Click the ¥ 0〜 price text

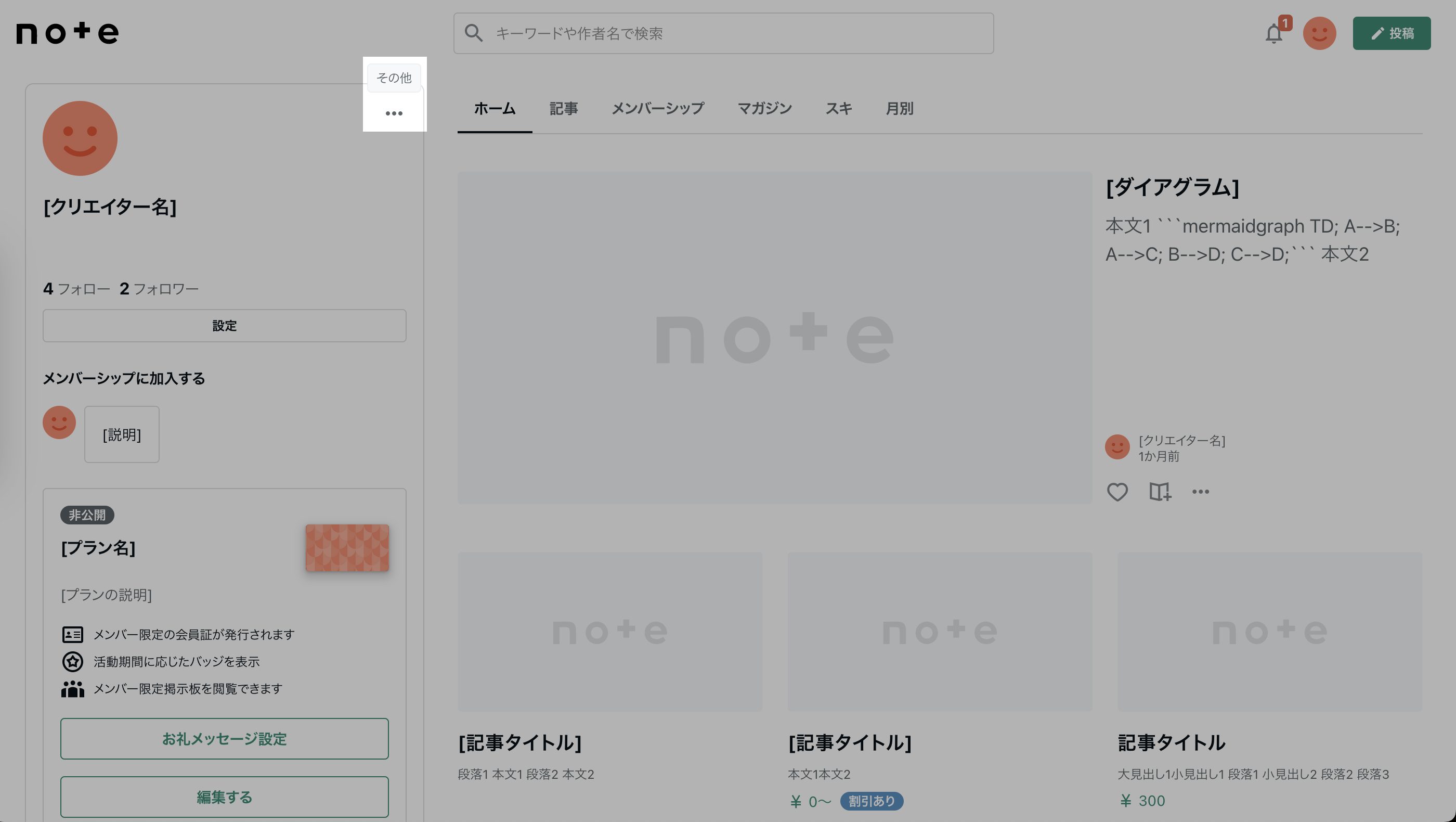[x=811, y=801]
